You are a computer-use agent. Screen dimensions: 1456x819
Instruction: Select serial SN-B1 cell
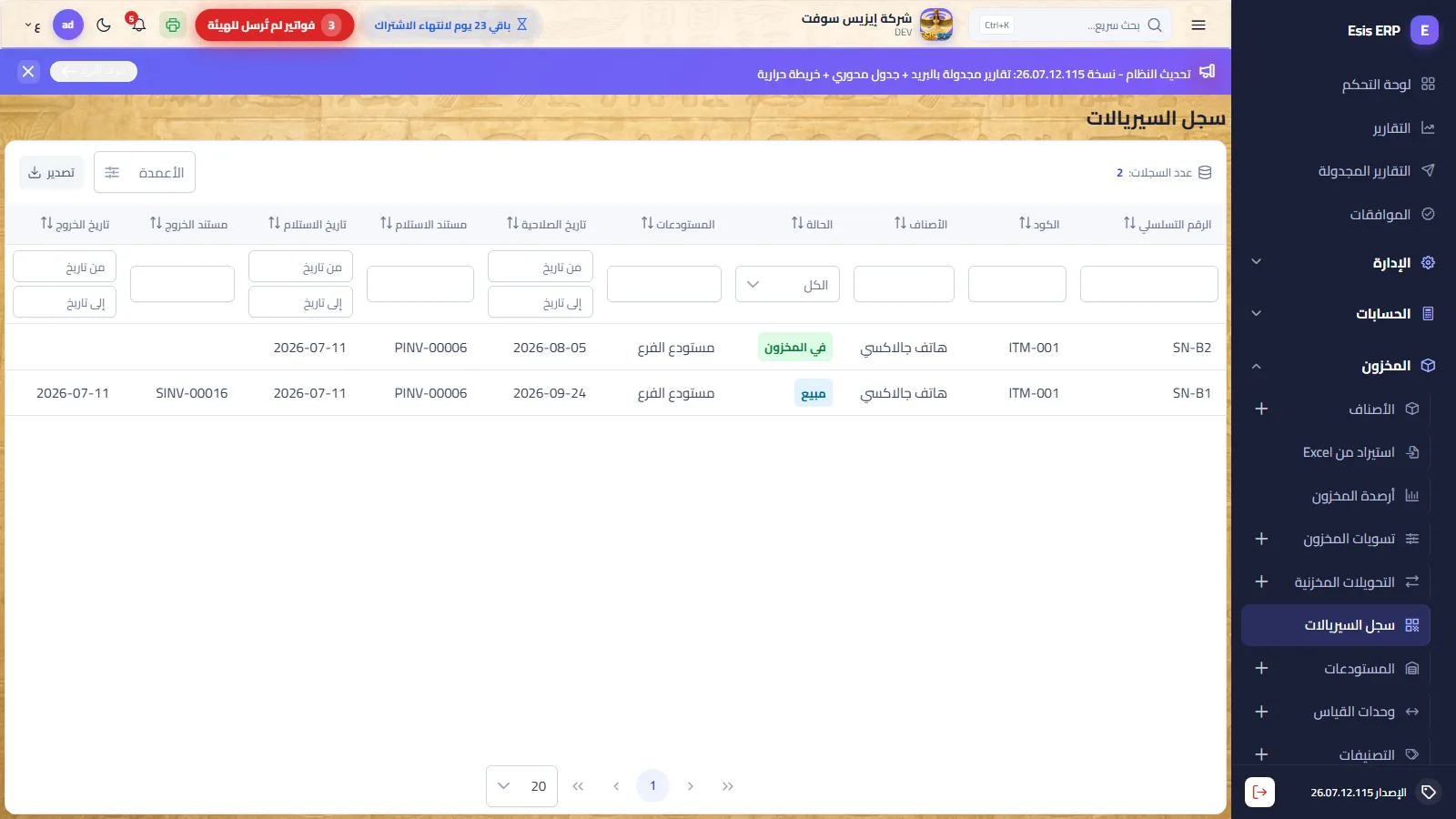click(x=1191, y=393)
